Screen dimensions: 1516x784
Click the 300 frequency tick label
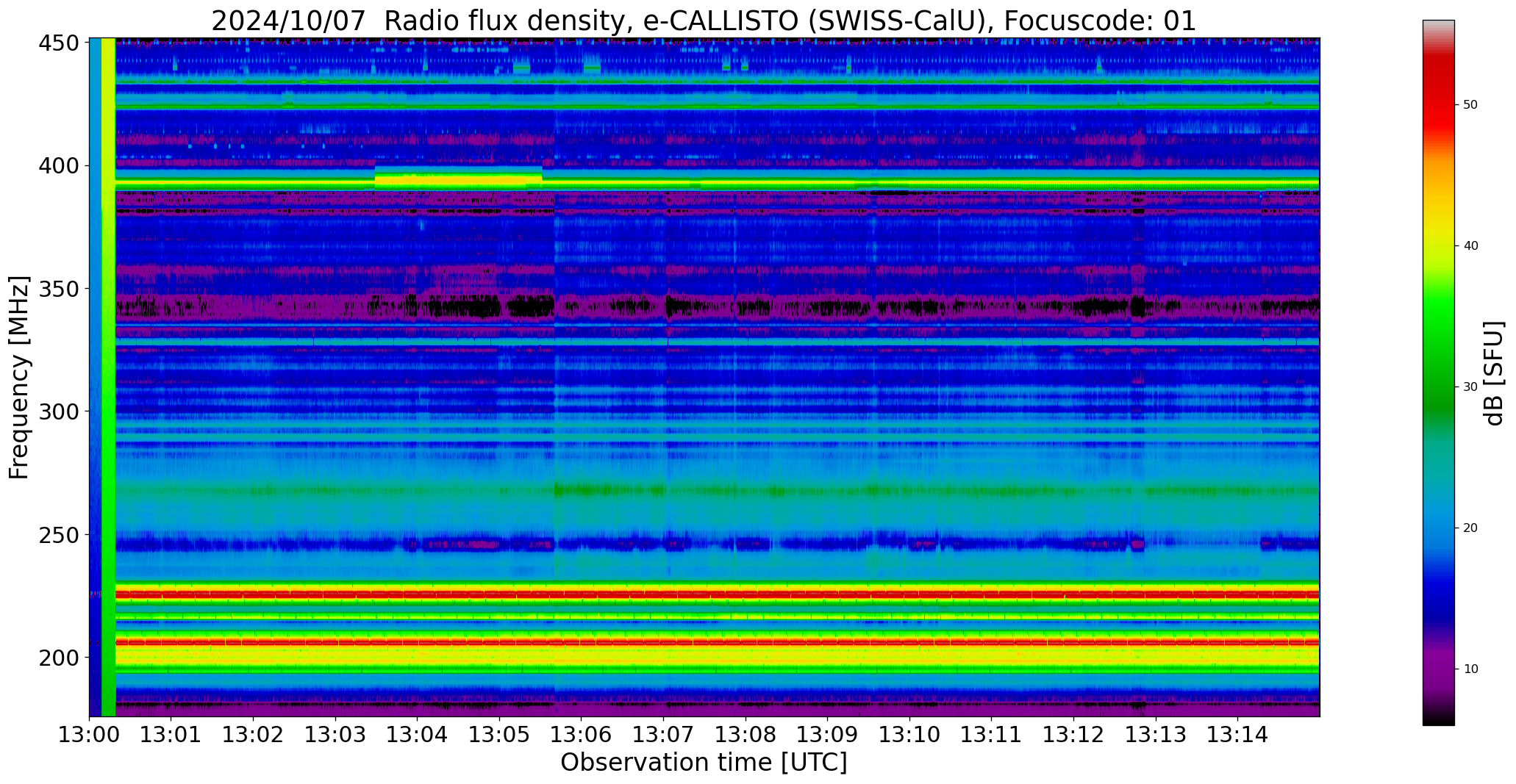pos(58,411)
